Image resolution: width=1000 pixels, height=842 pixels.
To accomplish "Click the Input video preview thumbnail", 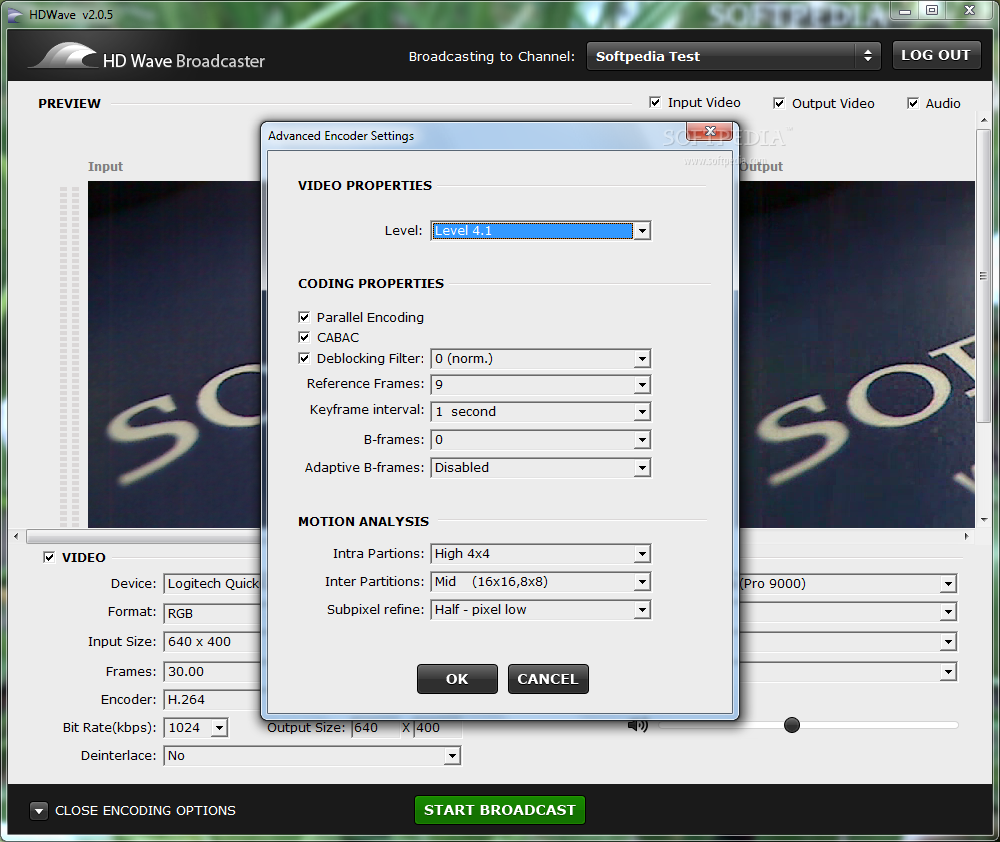I will coord(174,354).
